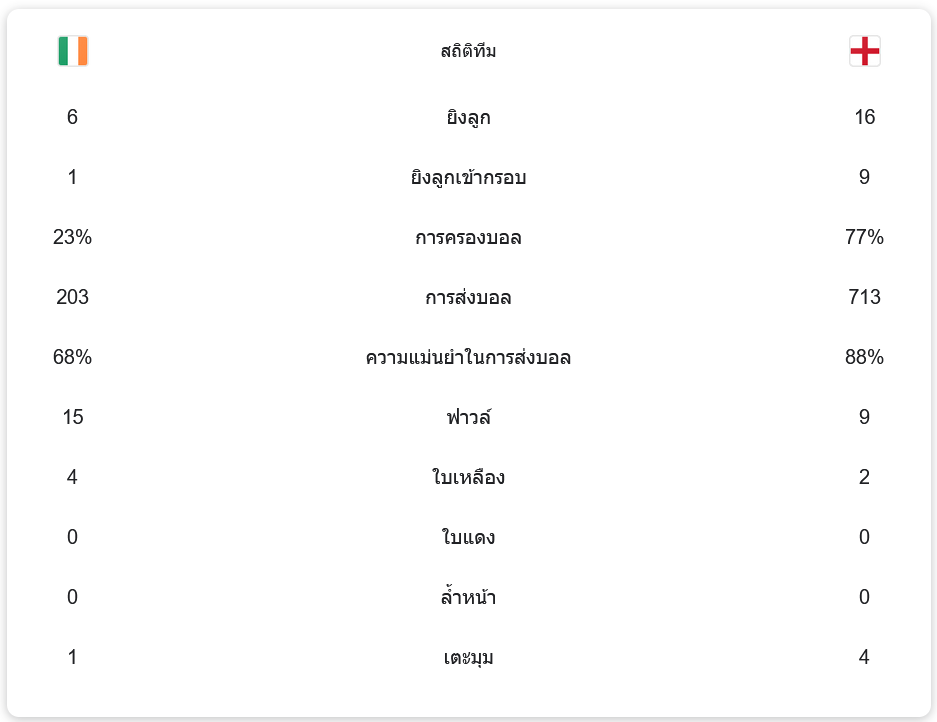937x722 pixels.
Task: Select the การครองบอล stat label
Action: [468, 238]
